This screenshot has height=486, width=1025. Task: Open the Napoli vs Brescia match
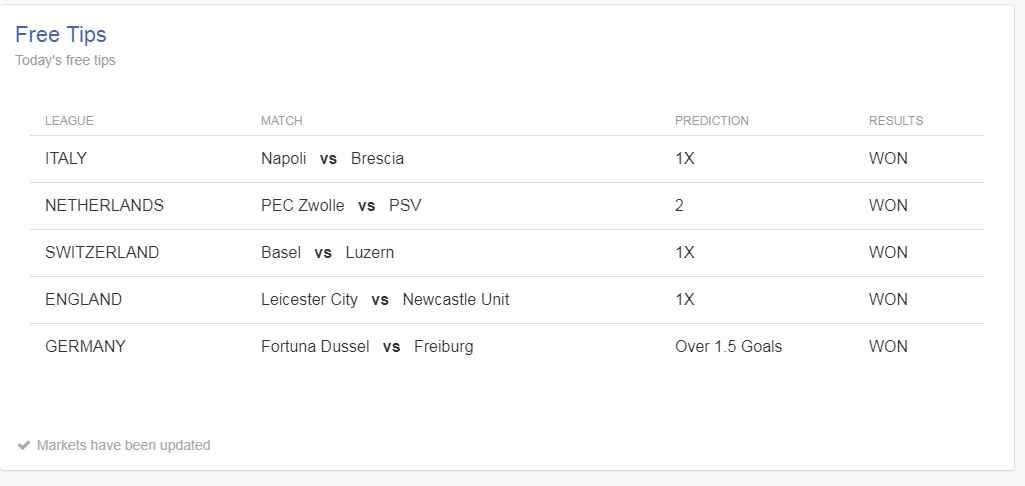click(x=332, y=159)
